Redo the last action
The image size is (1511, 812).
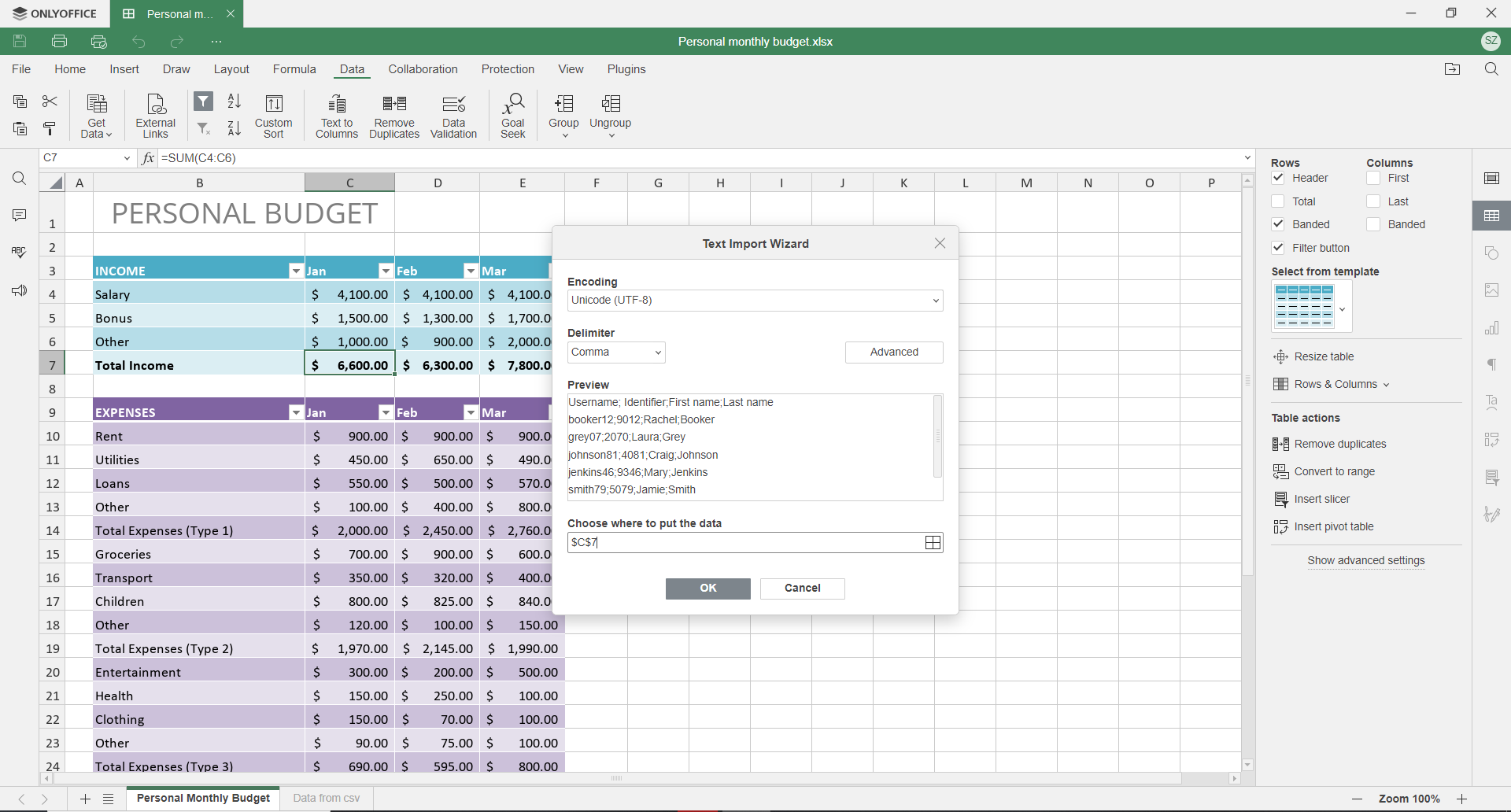(x=177, y=42)
